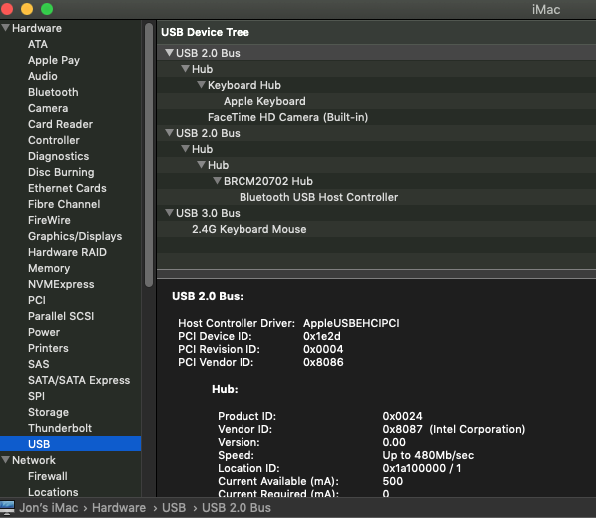The height and width of the screenshot is (518, 596).
Task: Click the sidebar vertical scrollbar
Action: tap(149, 155)
